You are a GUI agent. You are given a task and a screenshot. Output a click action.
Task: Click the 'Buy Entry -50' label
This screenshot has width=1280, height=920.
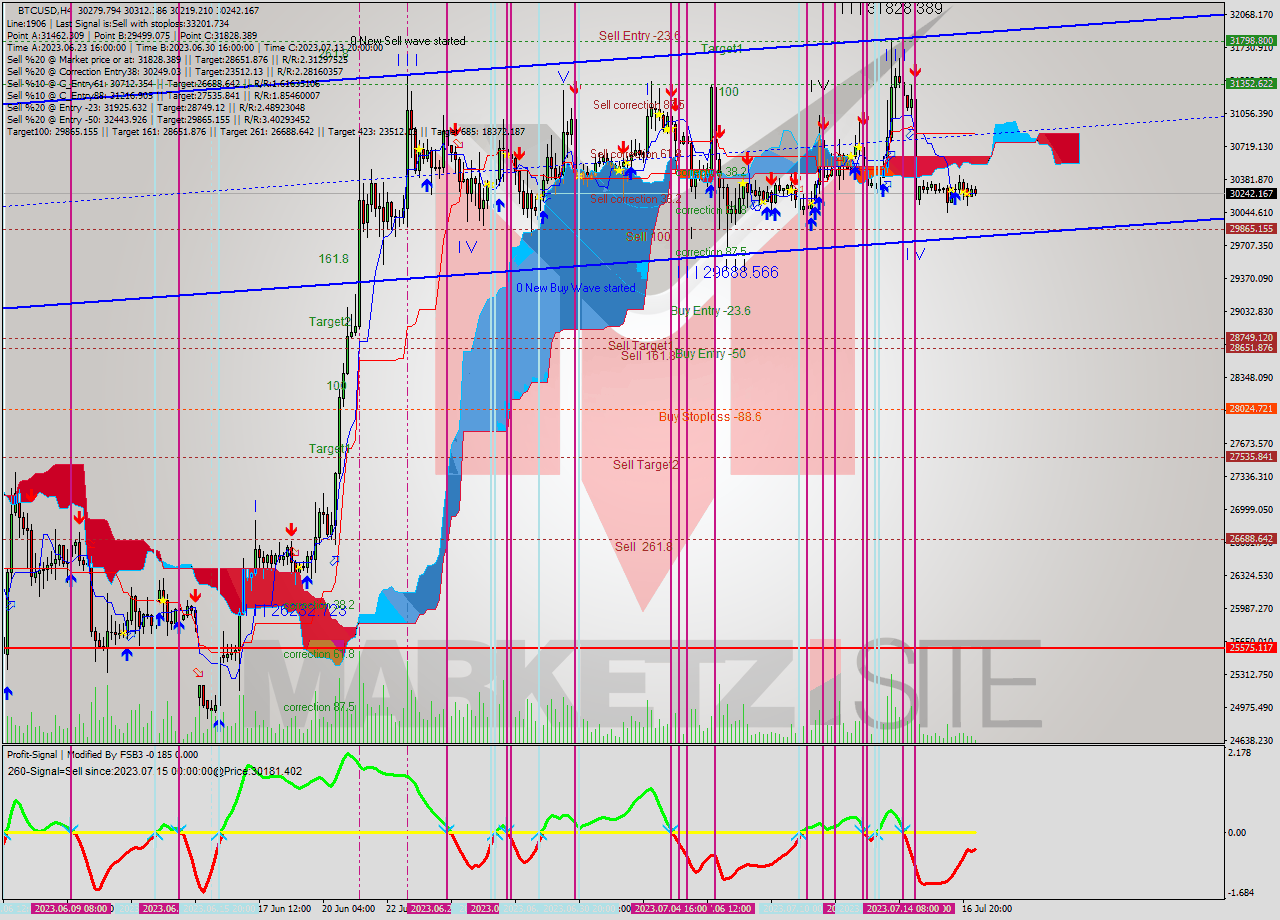click(x=711, y=354)
